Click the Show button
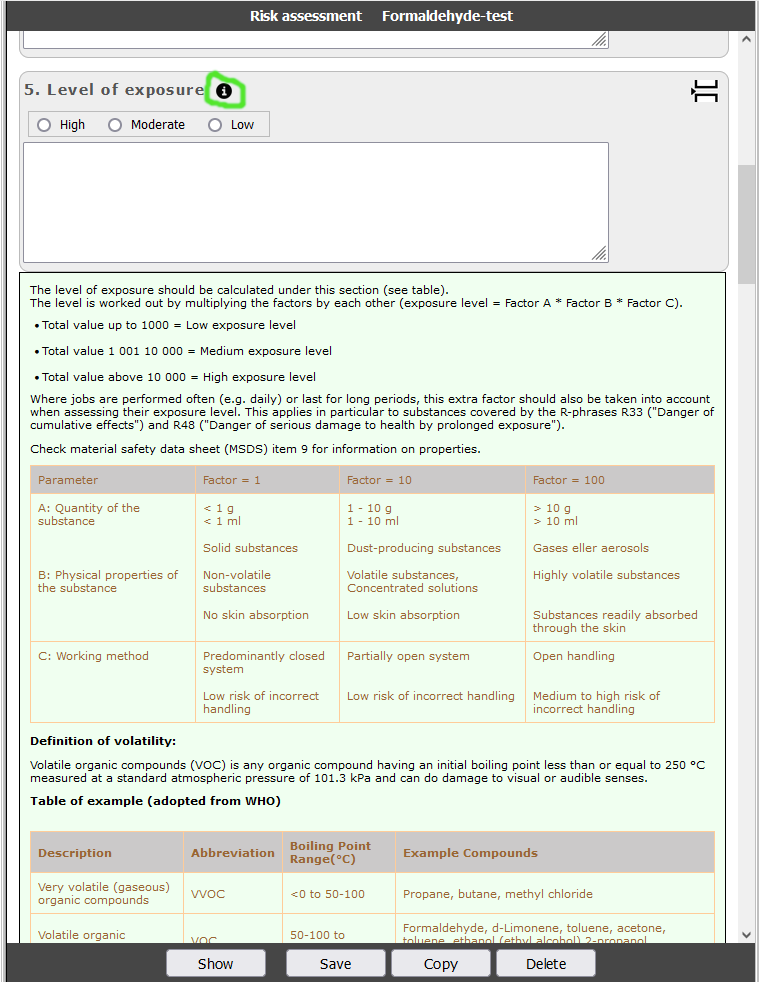This screenshot has height=982, width=759. (x=215, y=964)
